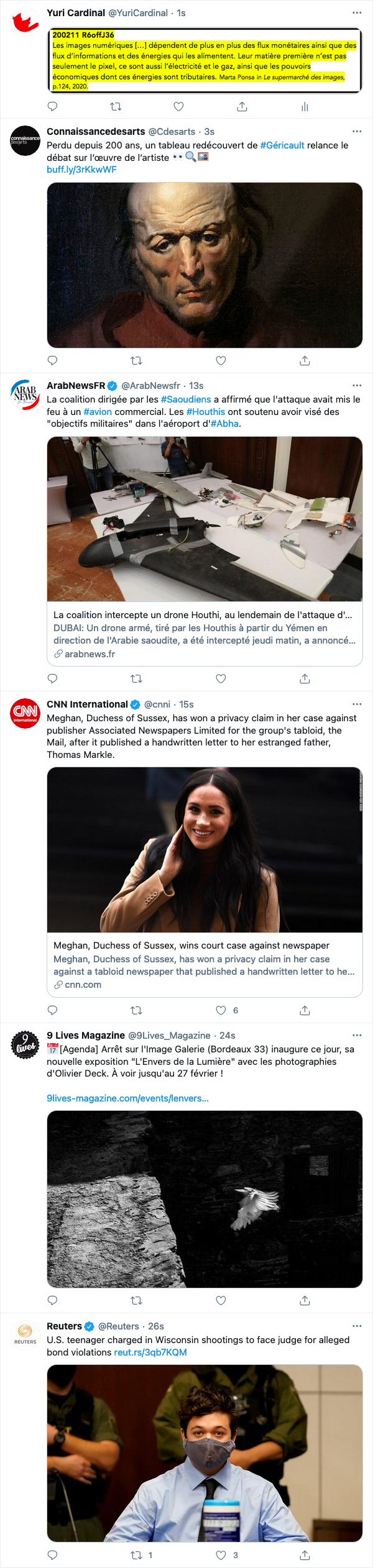
Task: Open the #Géricault hashtag
Action: 282,145
